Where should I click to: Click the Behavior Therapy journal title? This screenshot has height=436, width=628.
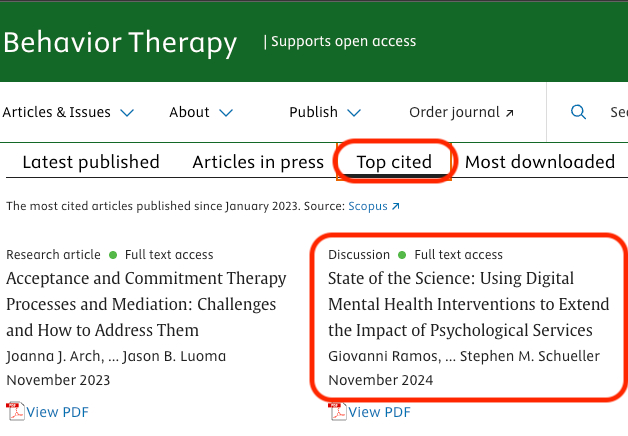120,43
